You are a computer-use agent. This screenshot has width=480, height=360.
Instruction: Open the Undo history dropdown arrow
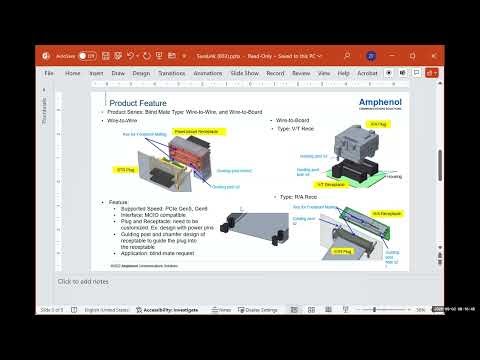[x=137, y=56]
